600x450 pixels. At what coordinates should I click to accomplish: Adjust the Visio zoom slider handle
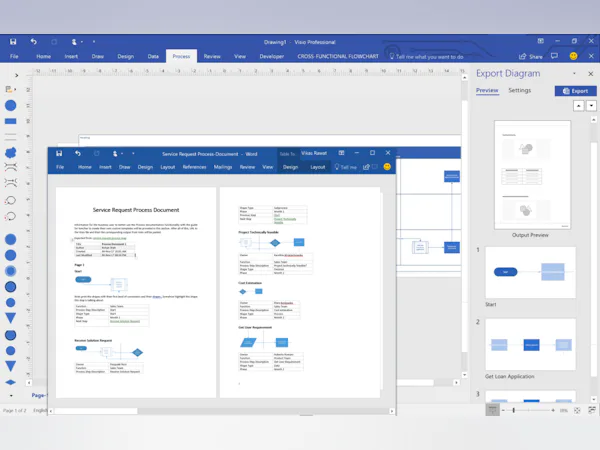point(514,410)
